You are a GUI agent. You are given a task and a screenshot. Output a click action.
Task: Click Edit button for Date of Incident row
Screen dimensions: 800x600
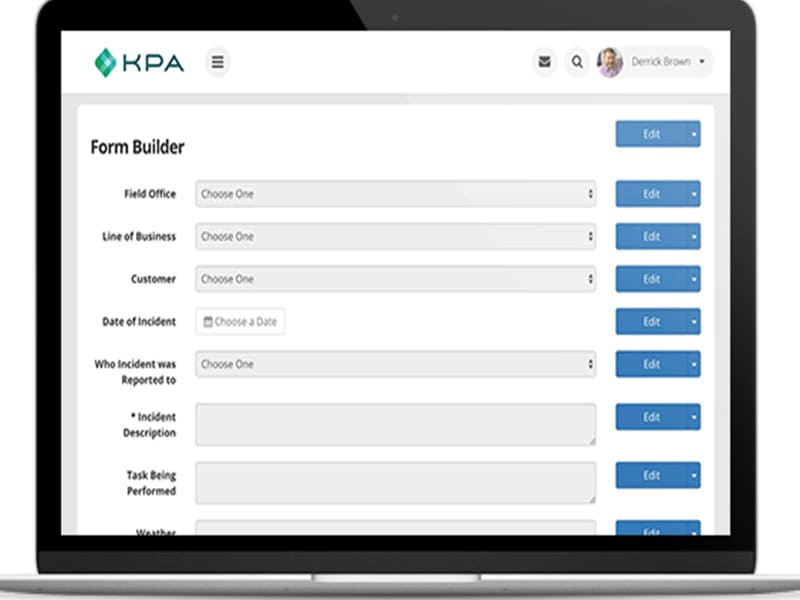[x=652, y=321]
